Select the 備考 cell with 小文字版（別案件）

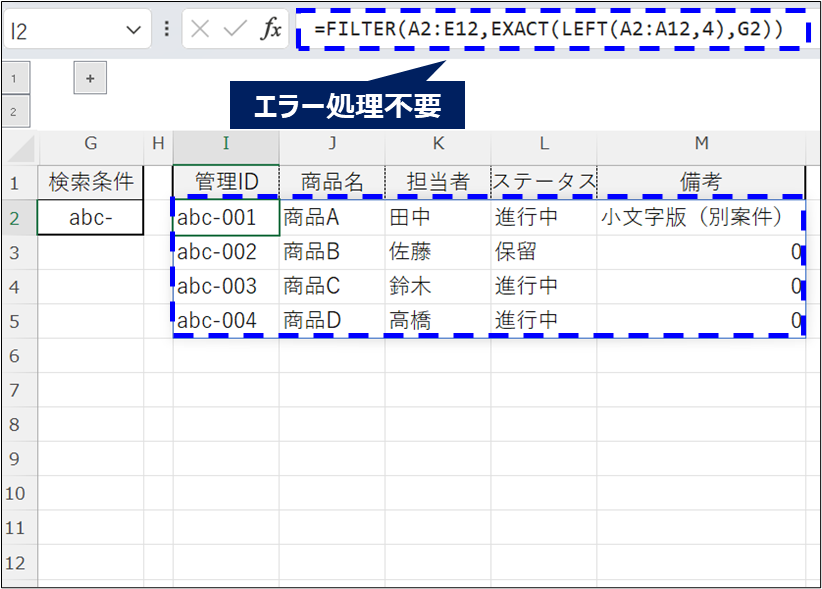pyautogui.click(x=701, y=217)
